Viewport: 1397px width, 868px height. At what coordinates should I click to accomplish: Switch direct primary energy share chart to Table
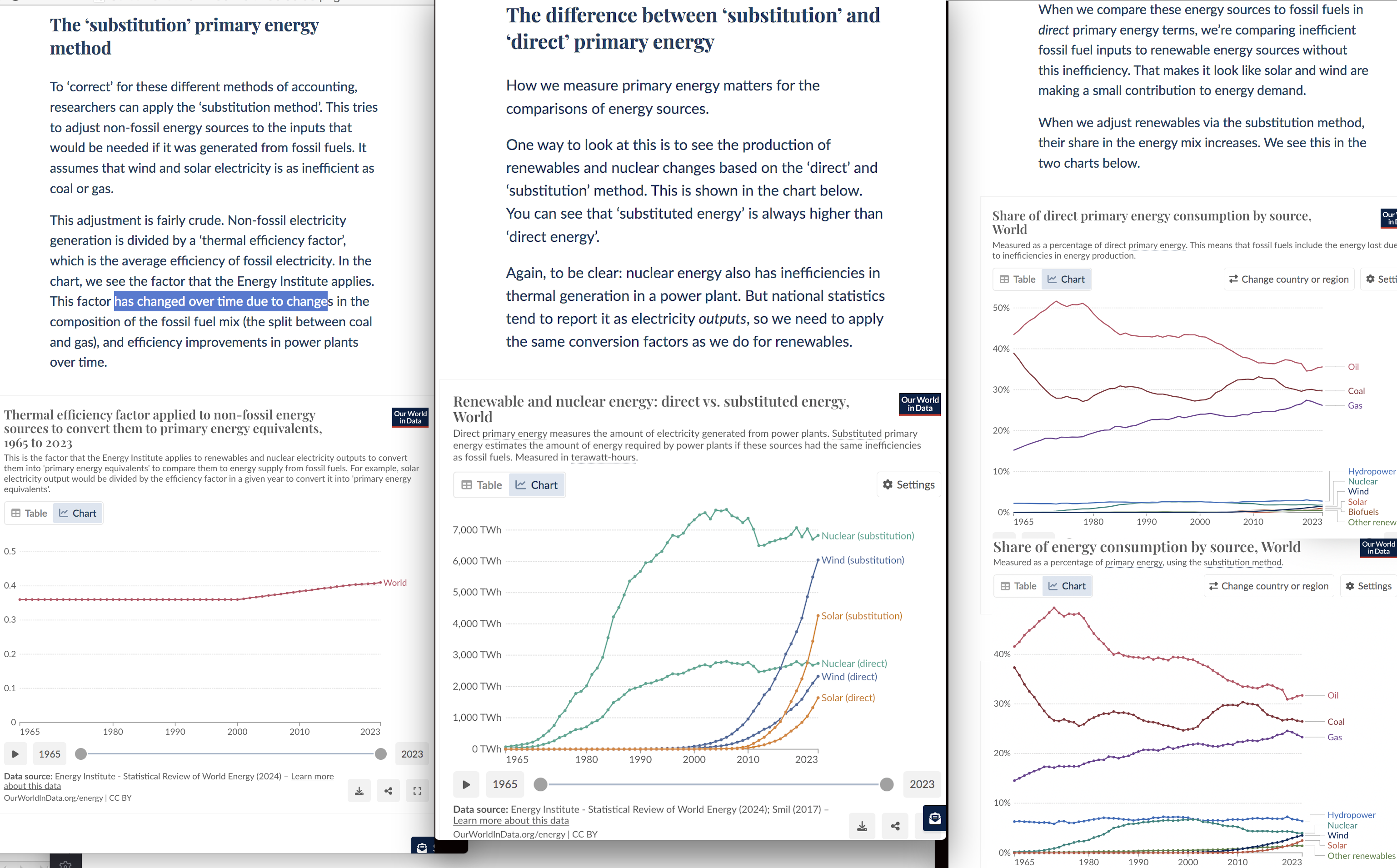tap(1018, 279)
